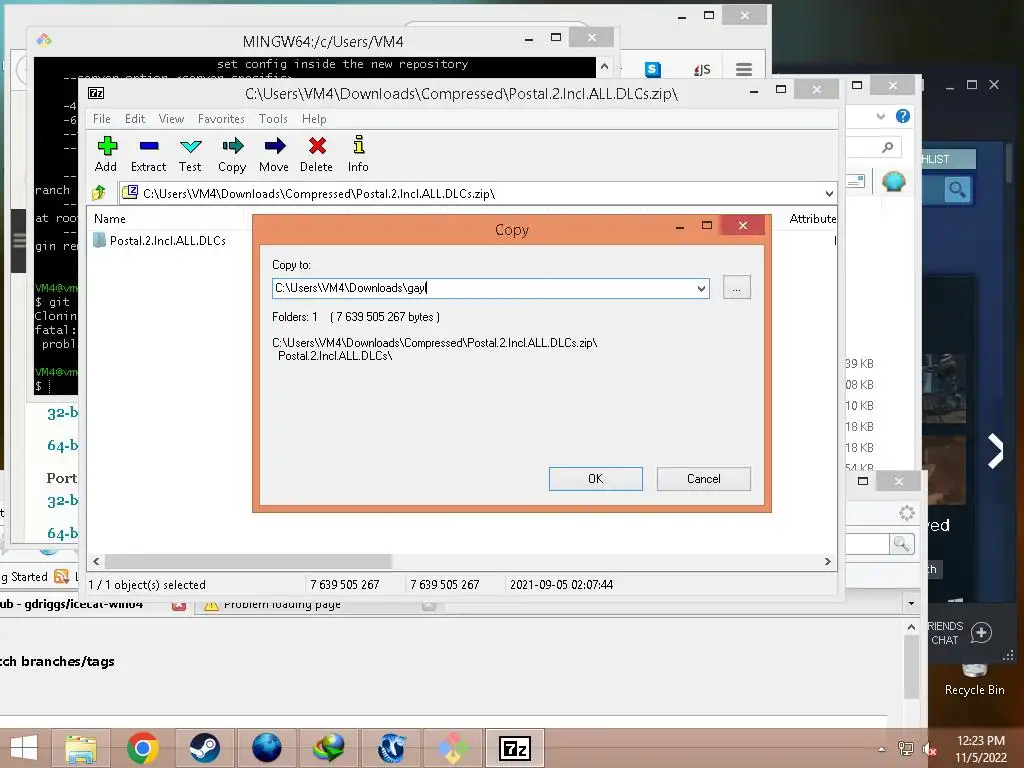Open the taskbar clock and date
The width and height of the screenshot is (1024, 768).
(x=980, y=749)
